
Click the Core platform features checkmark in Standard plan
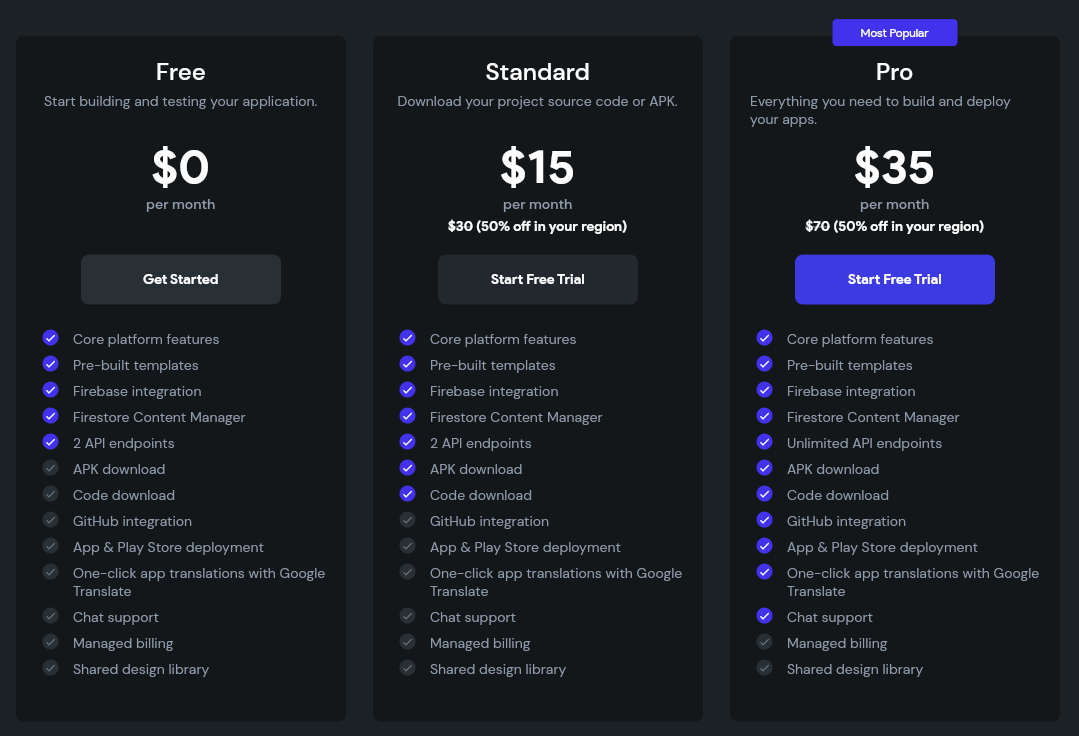pos(408,338)
